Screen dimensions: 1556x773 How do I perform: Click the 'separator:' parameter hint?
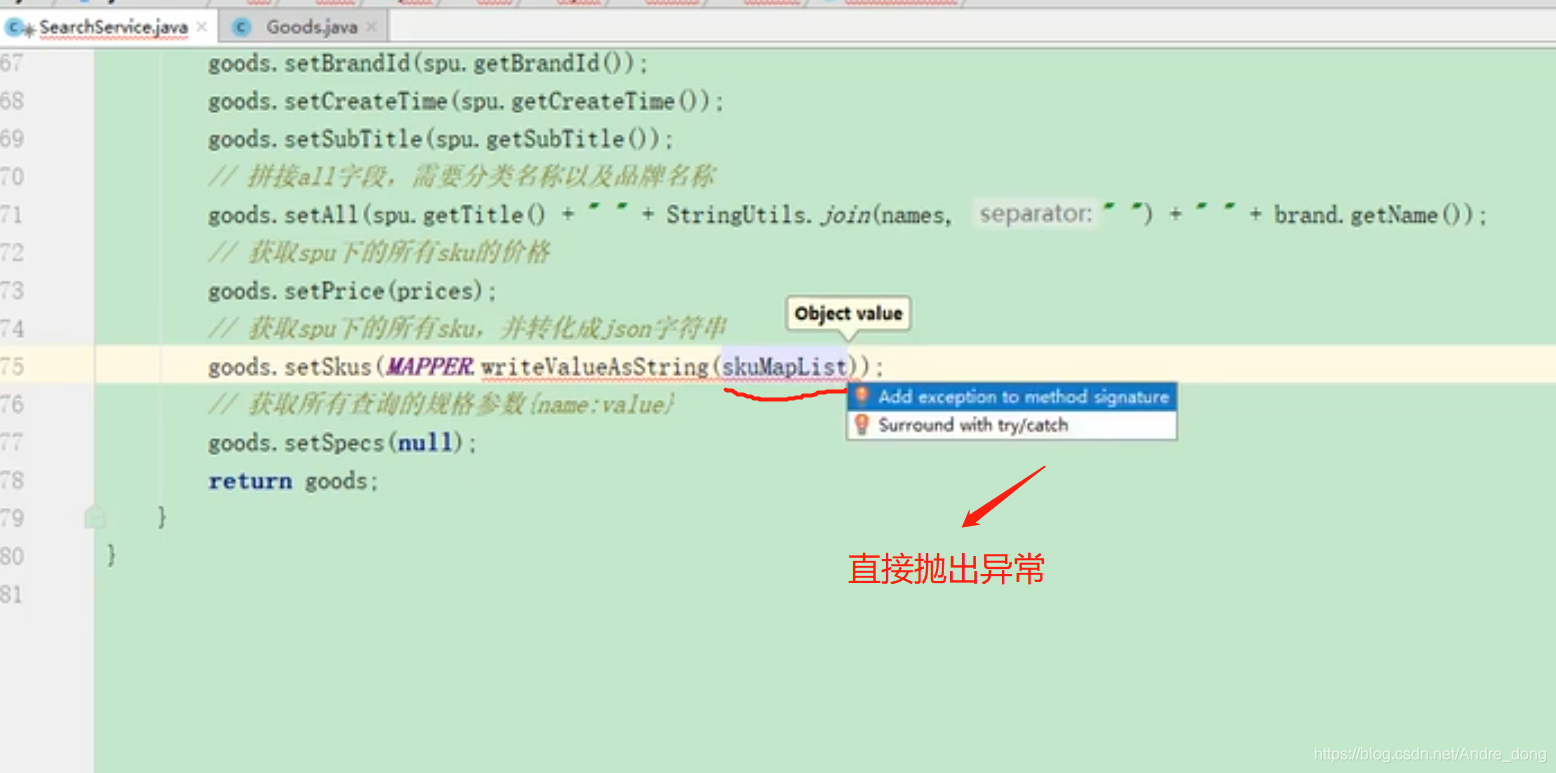click(1036, 215)
